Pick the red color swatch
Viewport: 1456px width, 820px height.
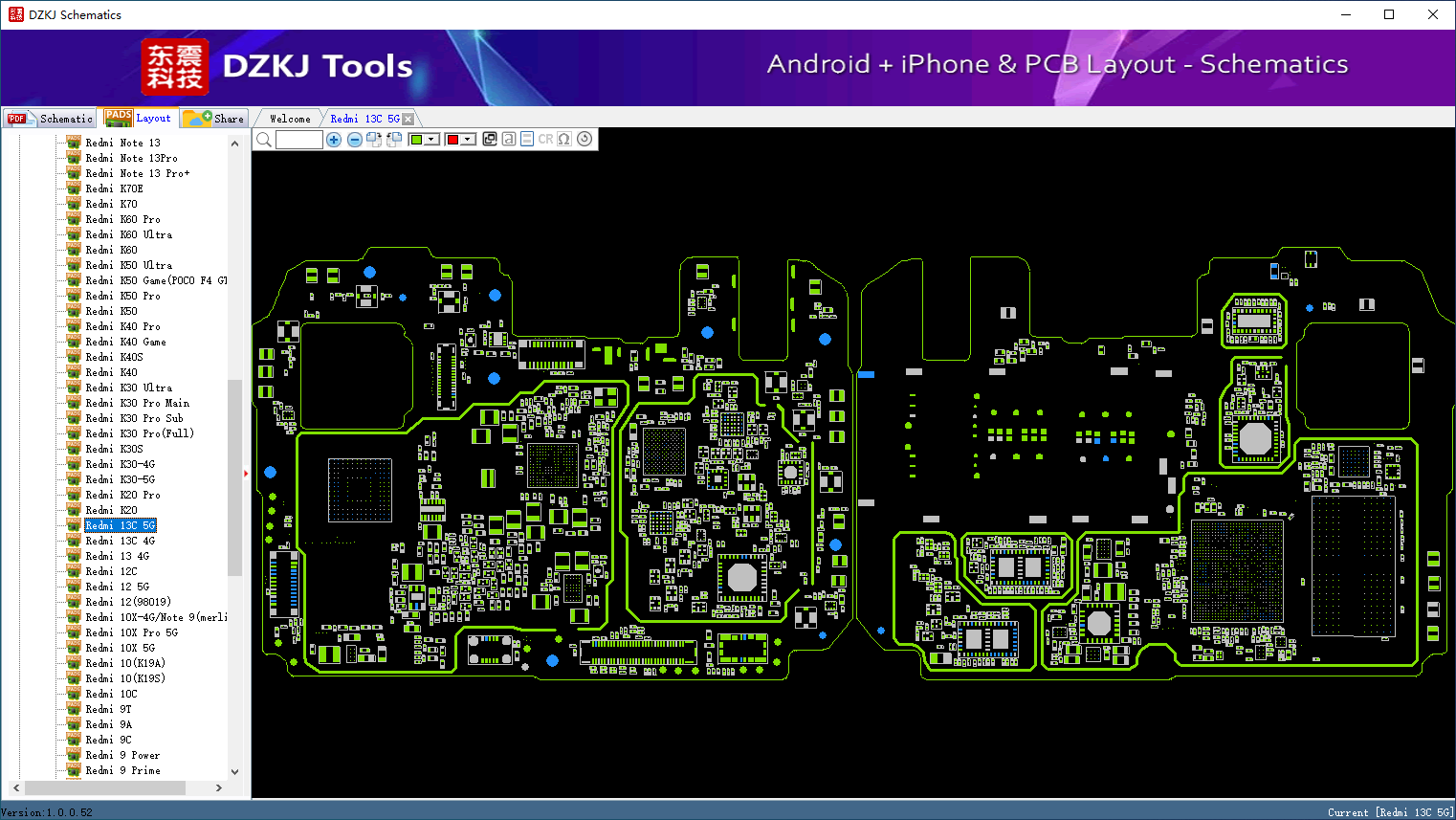pyautogui.click(x=452, y=140)
